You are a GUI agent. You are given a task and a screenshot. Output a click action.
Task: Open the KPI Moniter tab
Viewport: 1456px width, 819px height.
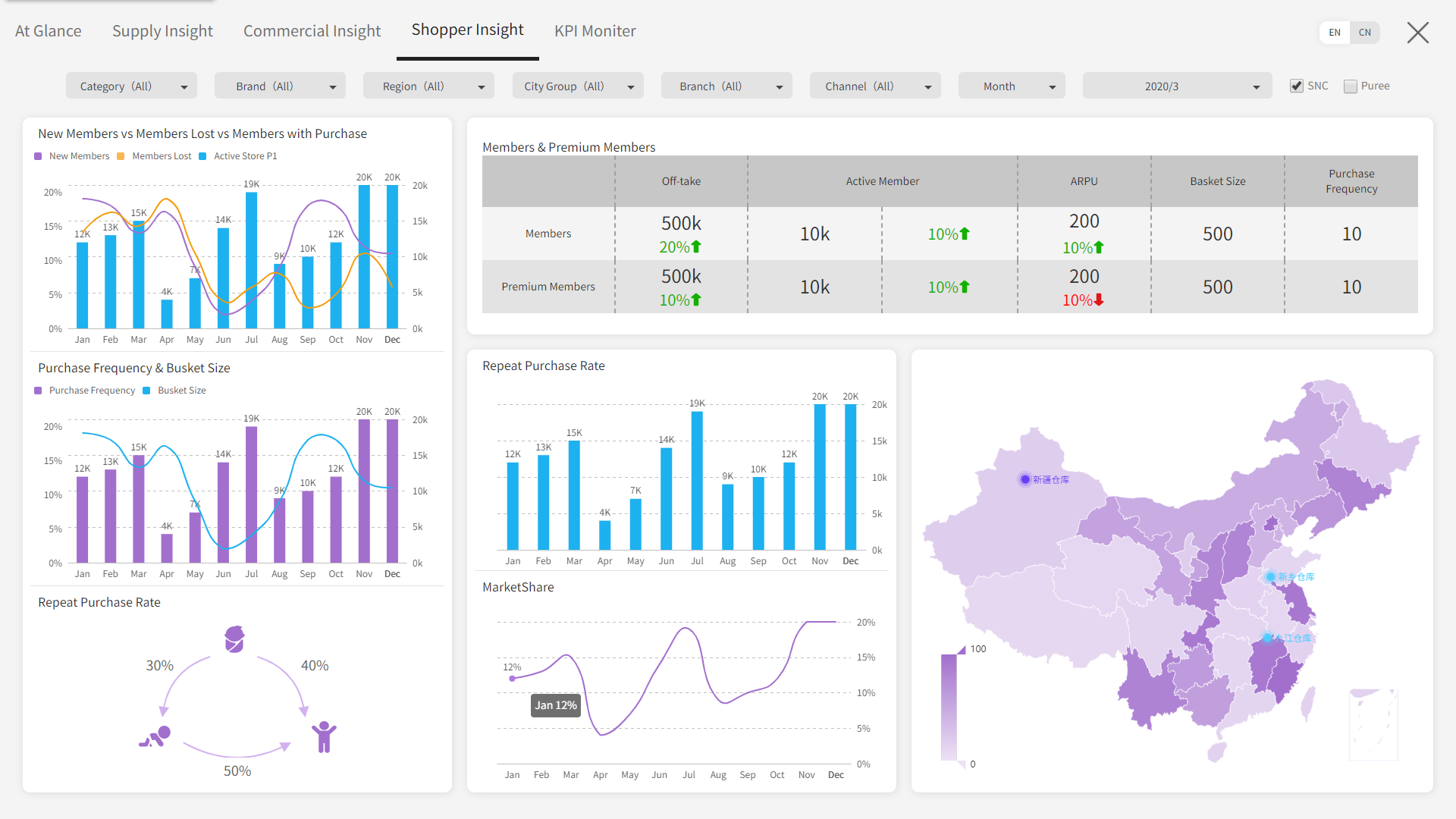click(595, 31)
